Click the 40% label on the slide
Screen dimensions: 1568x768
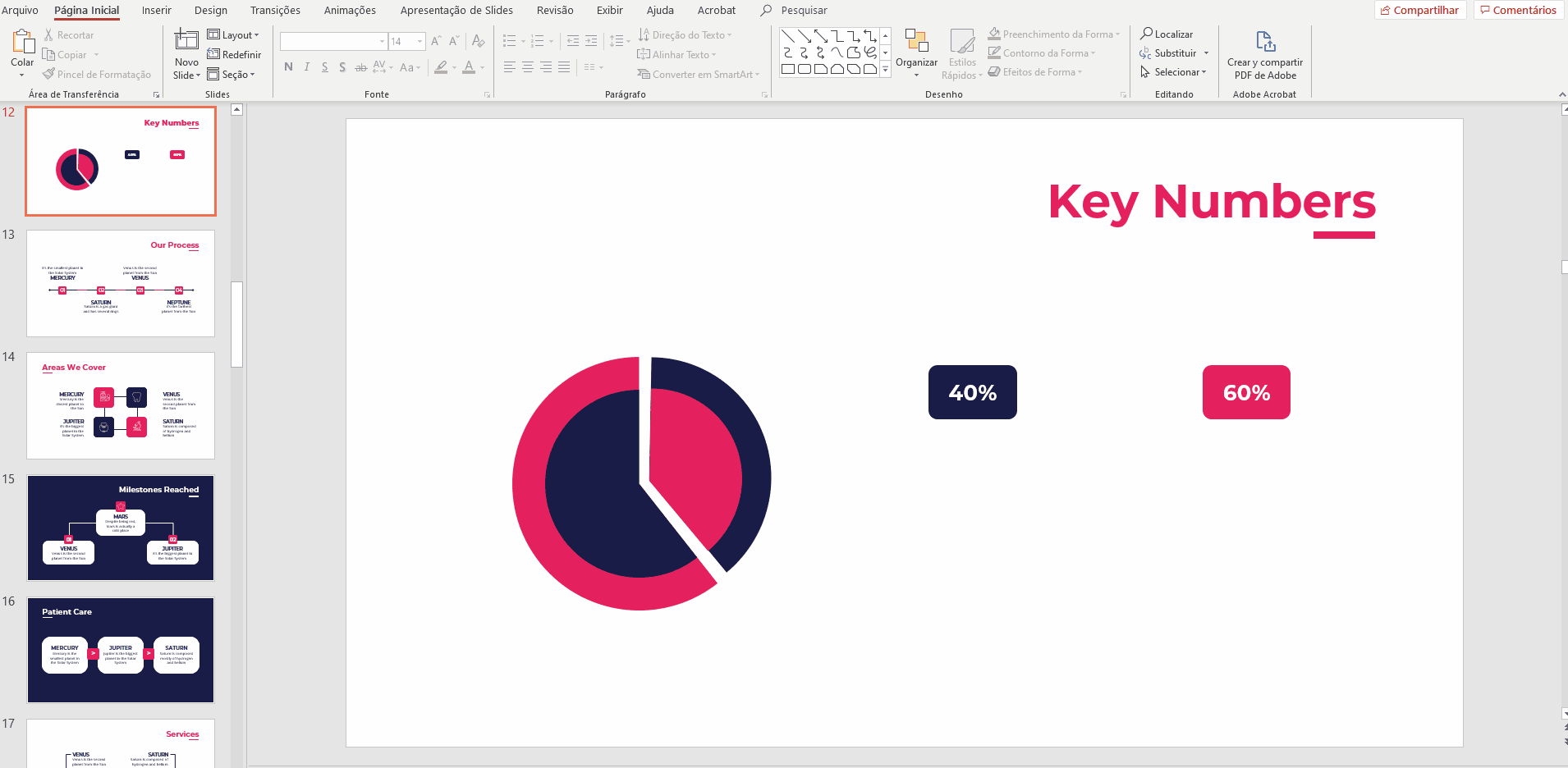point(973,392)
